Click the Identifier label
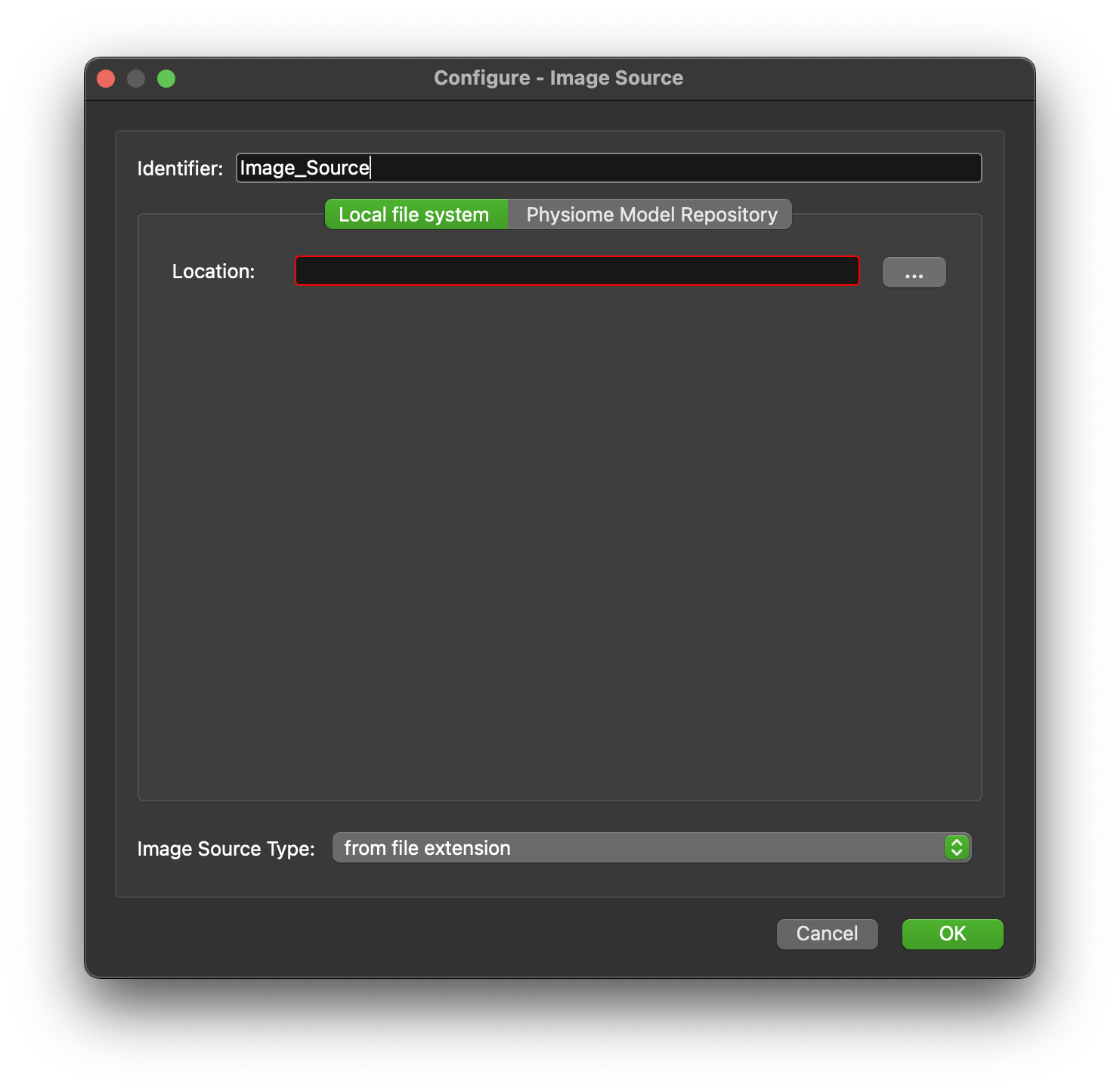Image resolution: width=1120 pixels, height=1090 pixels. [x=180, y=169]
